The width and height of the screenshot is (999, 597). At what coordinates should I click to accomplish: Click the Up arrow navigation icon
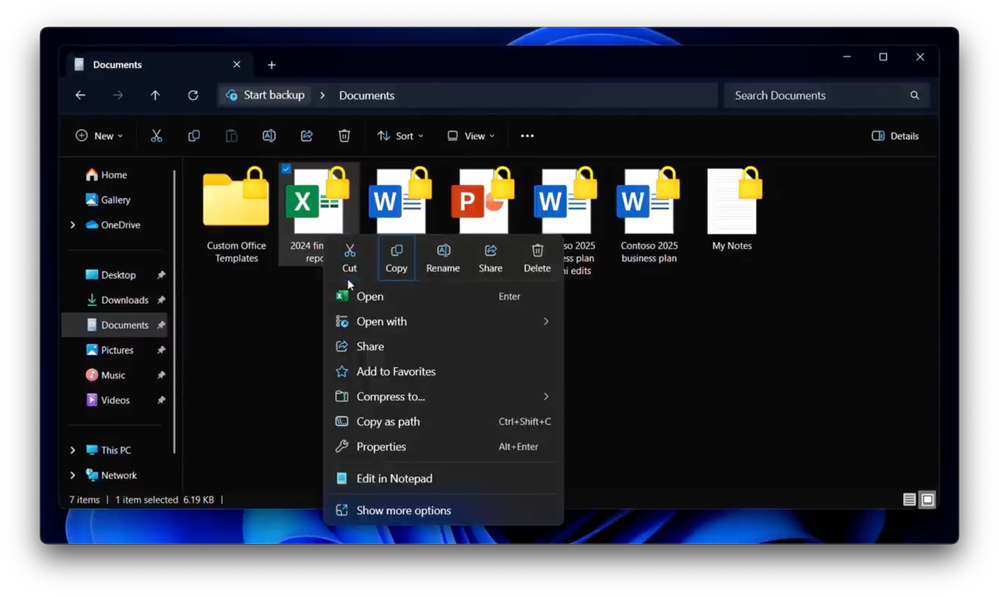click(155, 96)
